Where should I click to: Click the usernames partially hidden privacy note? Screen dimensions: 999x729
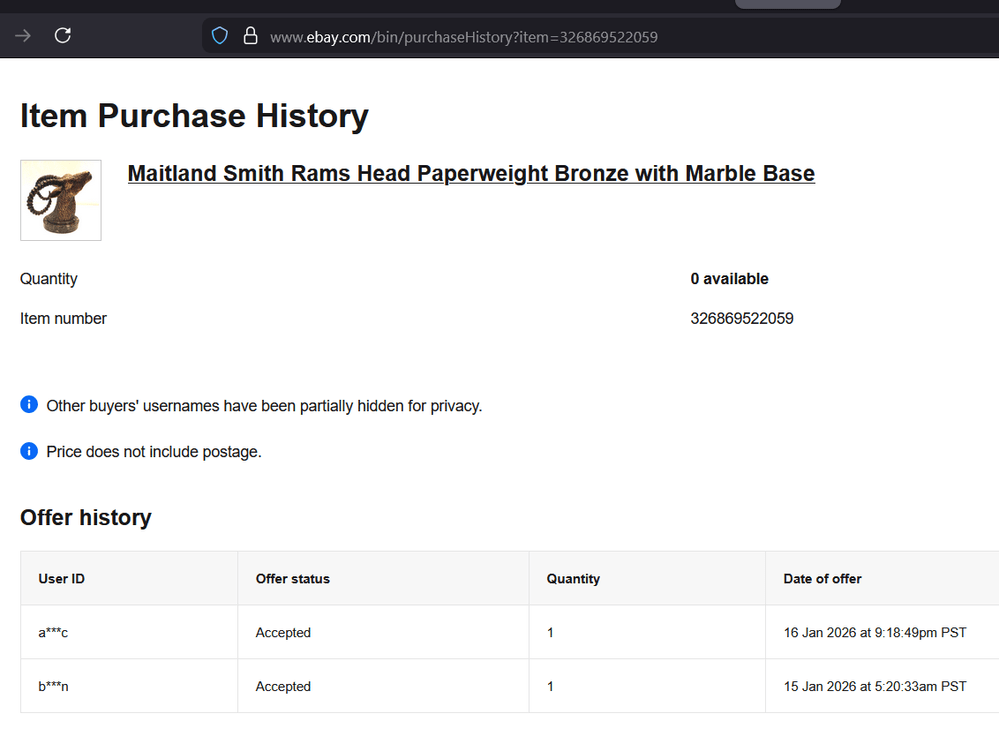(264, 406)
